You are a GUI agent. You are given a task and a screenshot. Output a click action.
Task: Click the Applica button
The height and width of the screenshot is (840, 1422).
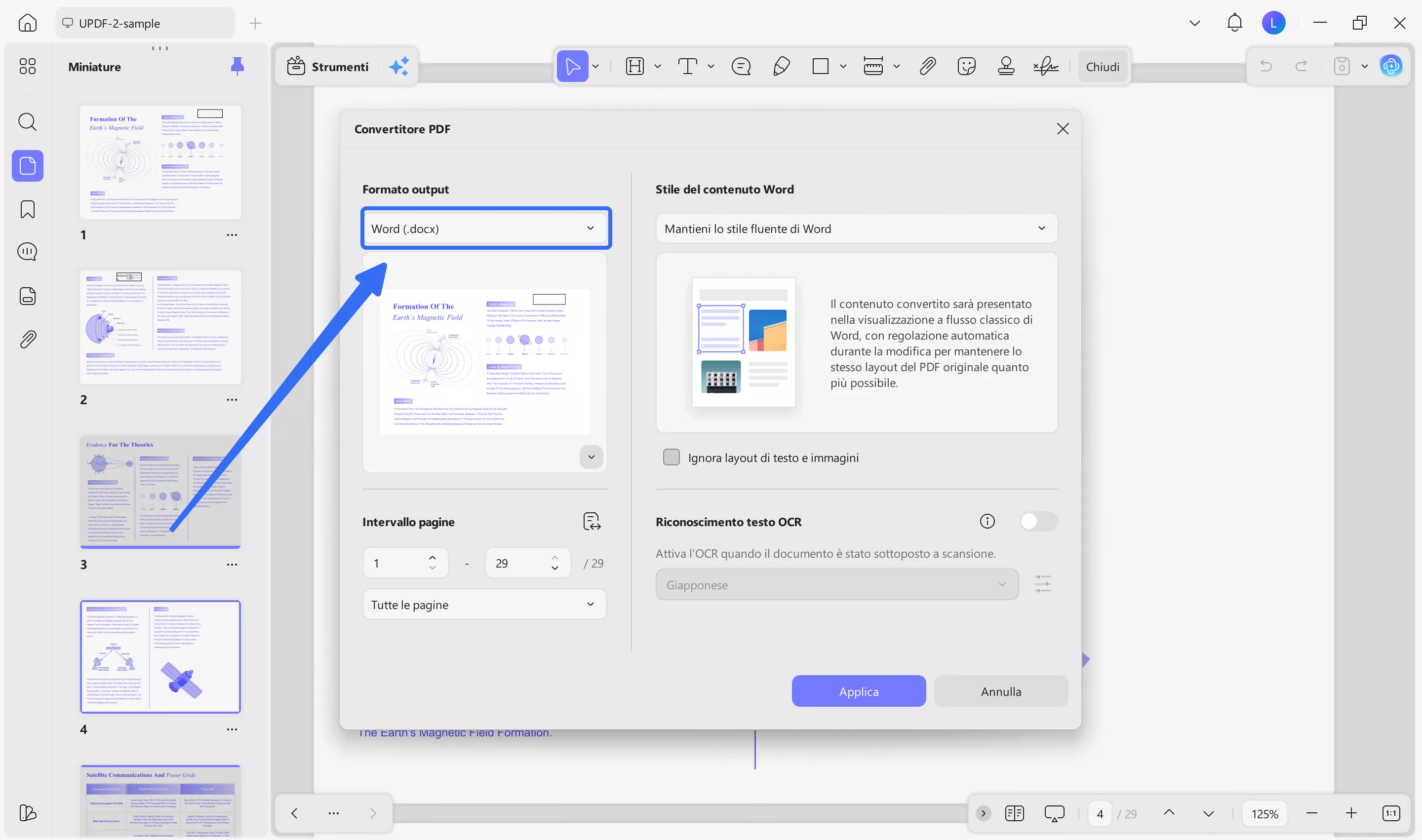coord(858,690)
